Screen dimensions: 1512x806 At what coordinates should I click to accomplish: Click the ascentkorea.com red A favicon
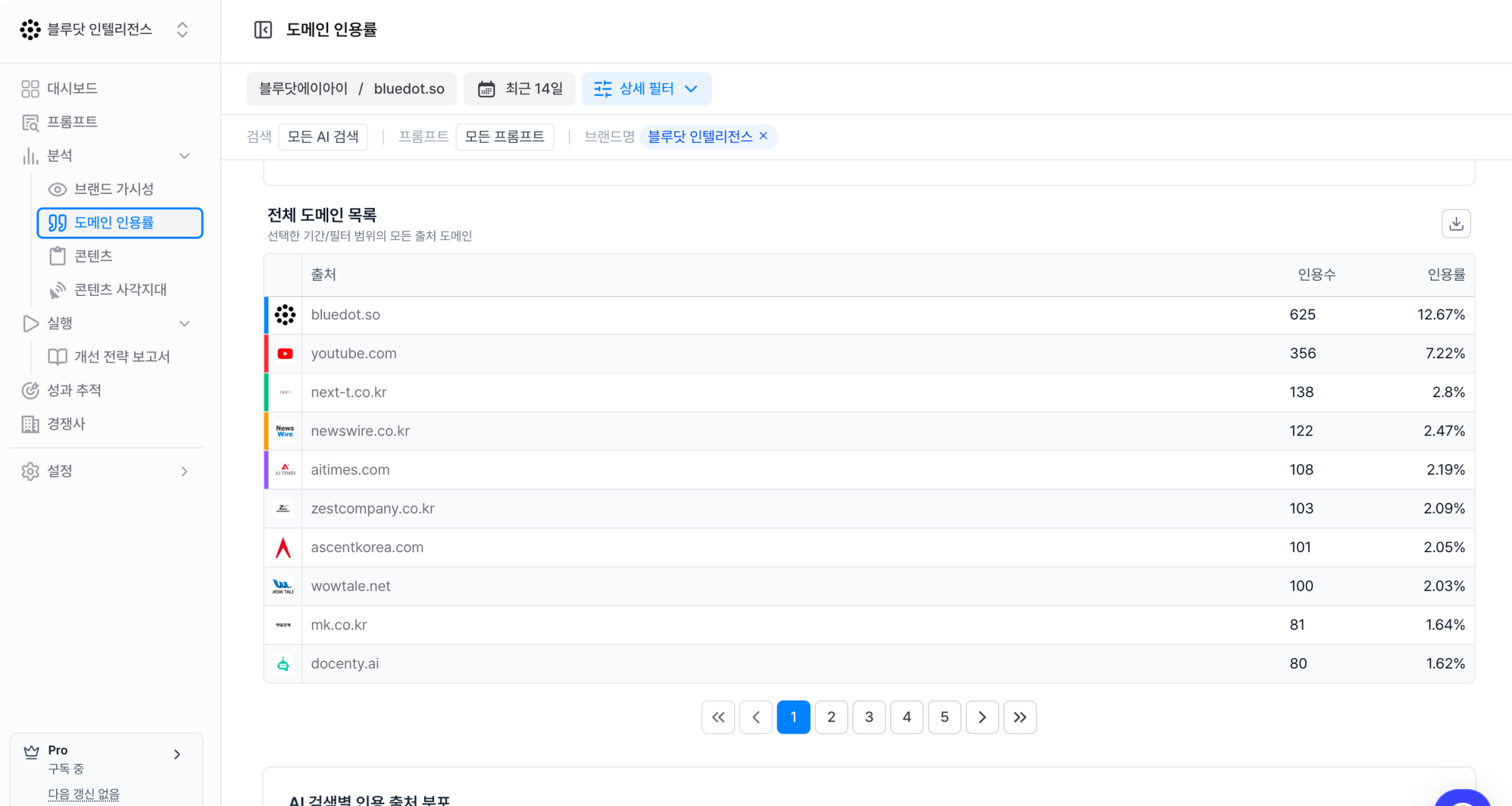coord(283,548)
